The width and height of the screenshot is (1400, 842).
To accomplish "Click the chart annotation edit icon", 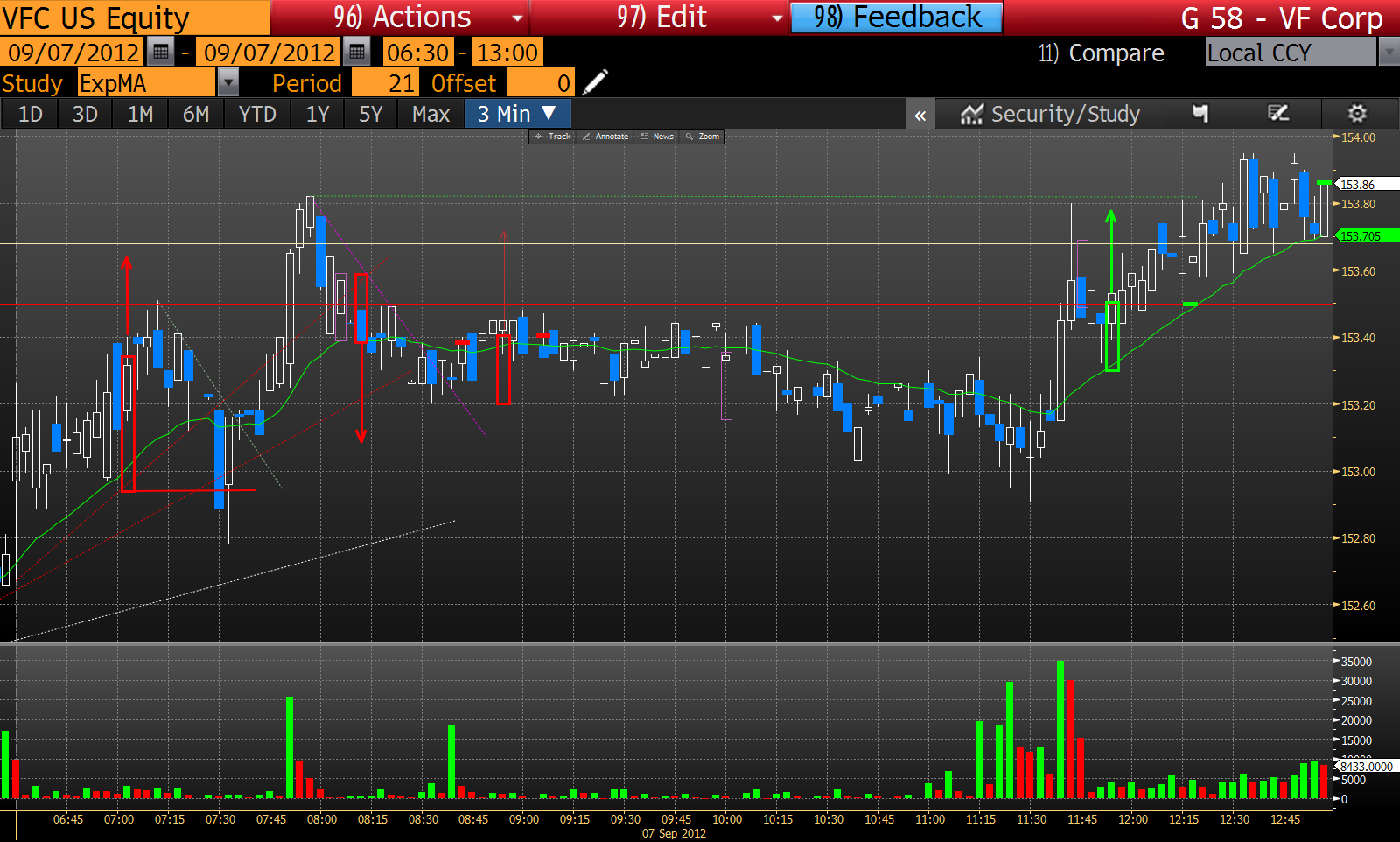I will tap(1278, 114).
